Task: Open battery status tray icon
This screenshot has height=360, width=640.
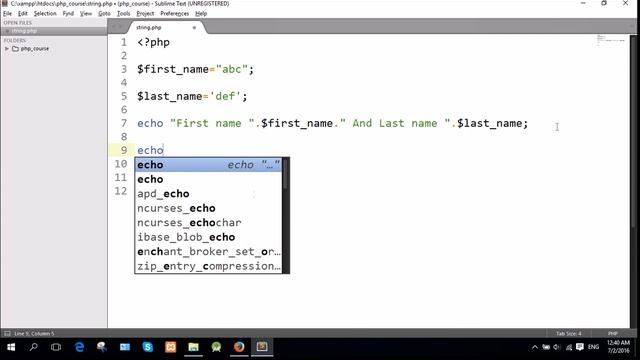Action: [x=546, y=347]
